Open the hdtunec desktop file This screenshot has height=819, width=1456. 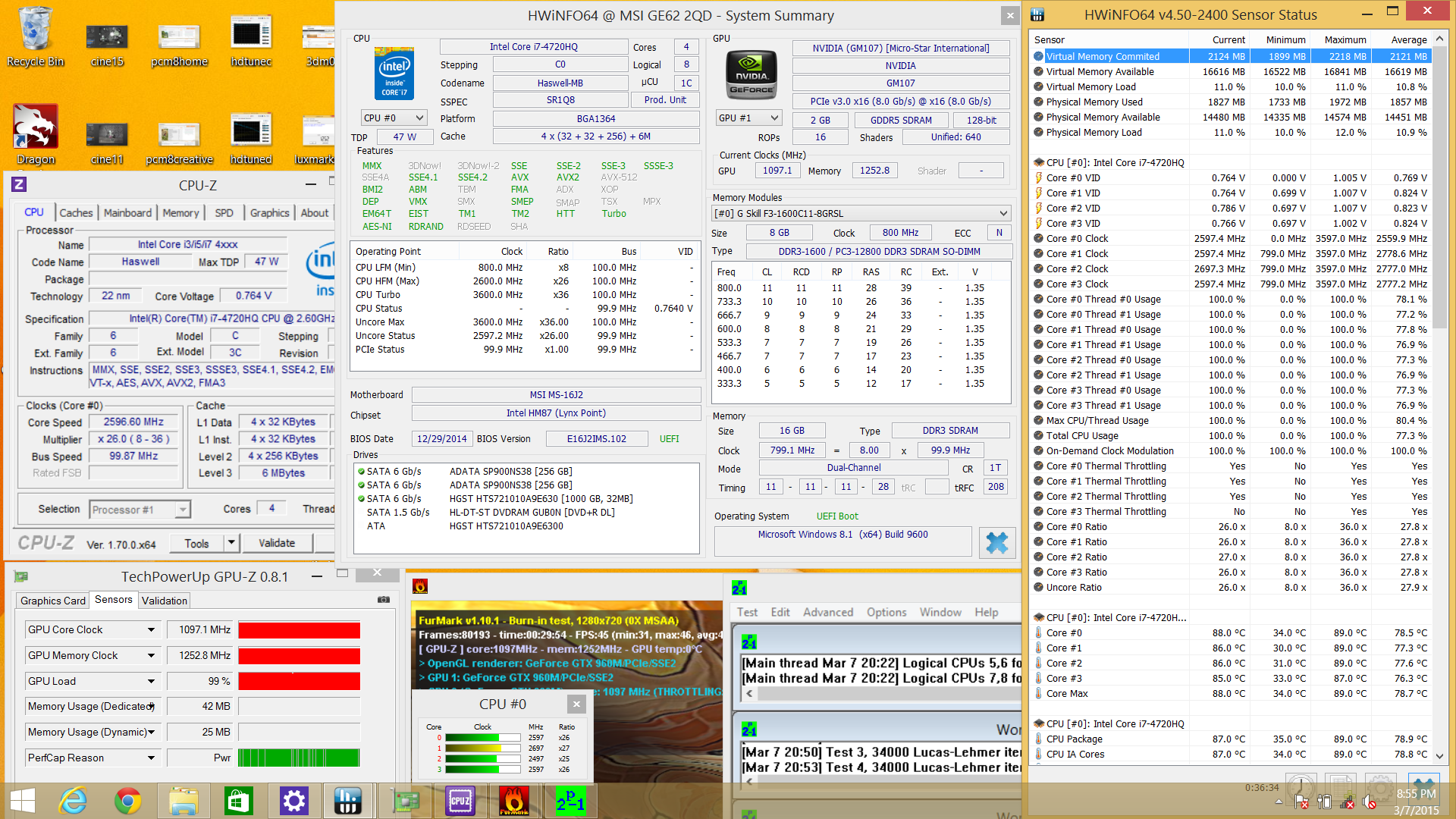pyautogui.click(x=251, y=42)
